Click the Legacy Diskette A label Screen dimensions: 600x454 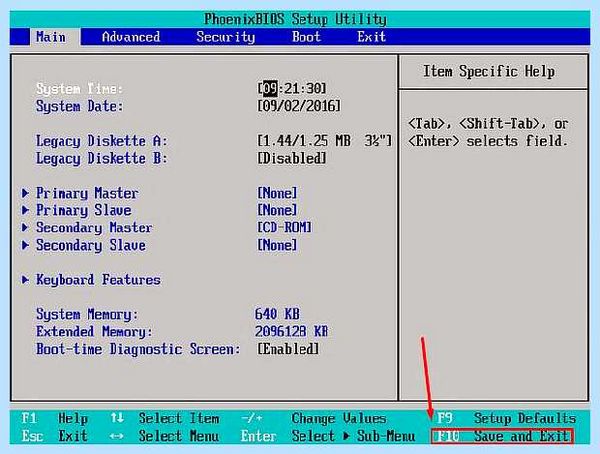point(101,141)
